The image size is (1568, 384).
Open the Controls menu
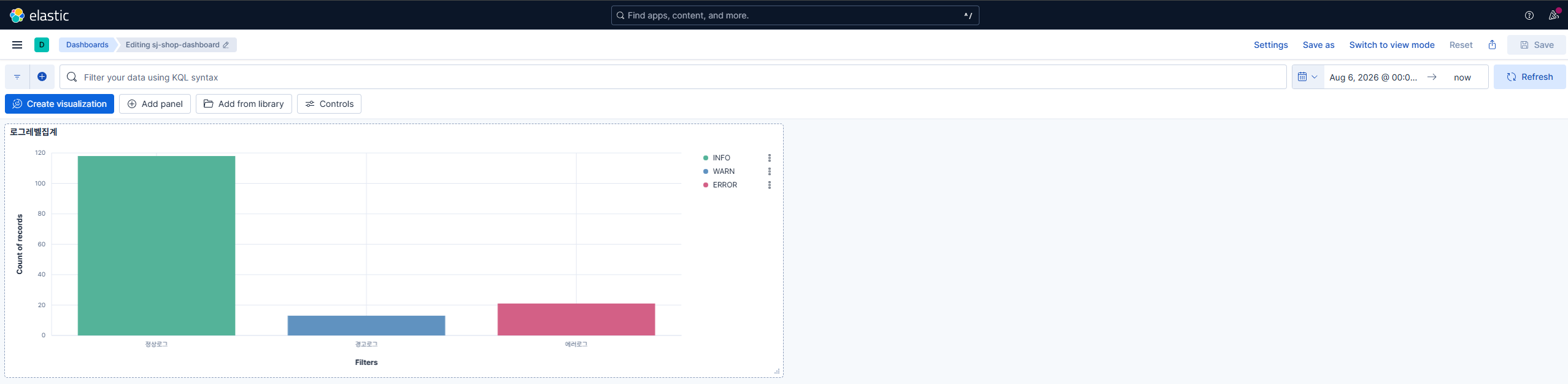point(329,104)
